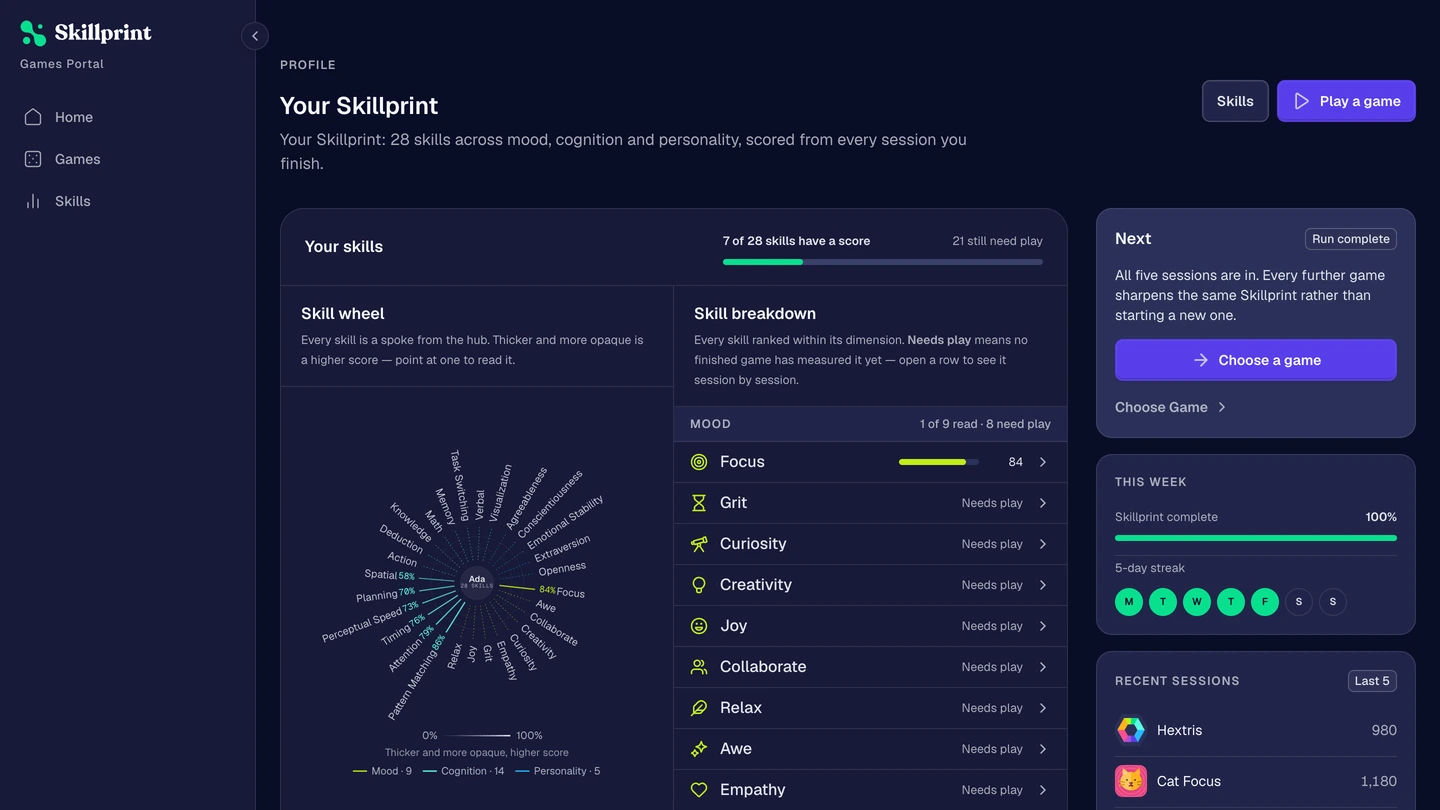Click the "Needs play" label in the Grit row

(992, 503)
